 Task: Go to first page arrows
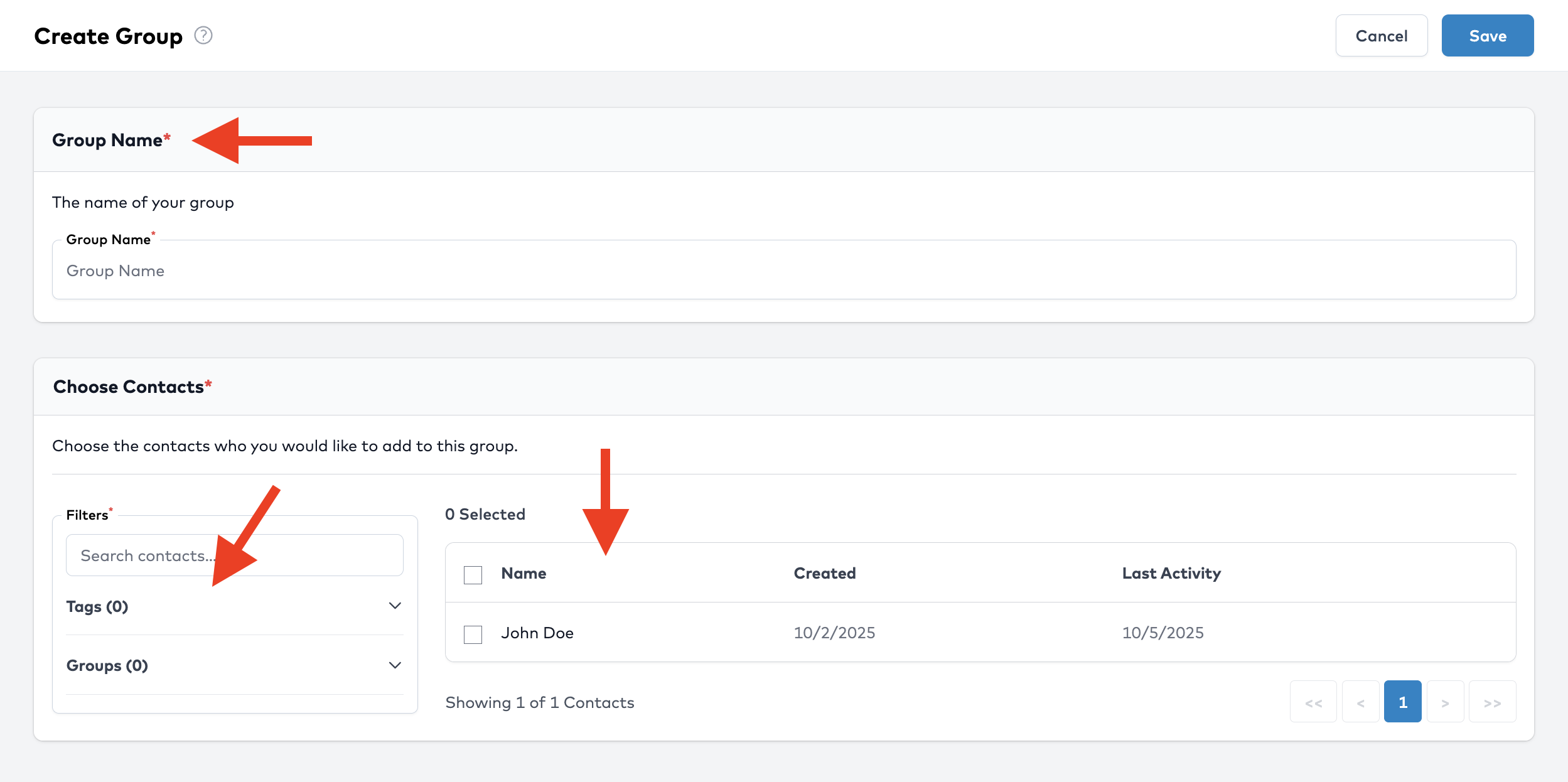[1313, 702]
